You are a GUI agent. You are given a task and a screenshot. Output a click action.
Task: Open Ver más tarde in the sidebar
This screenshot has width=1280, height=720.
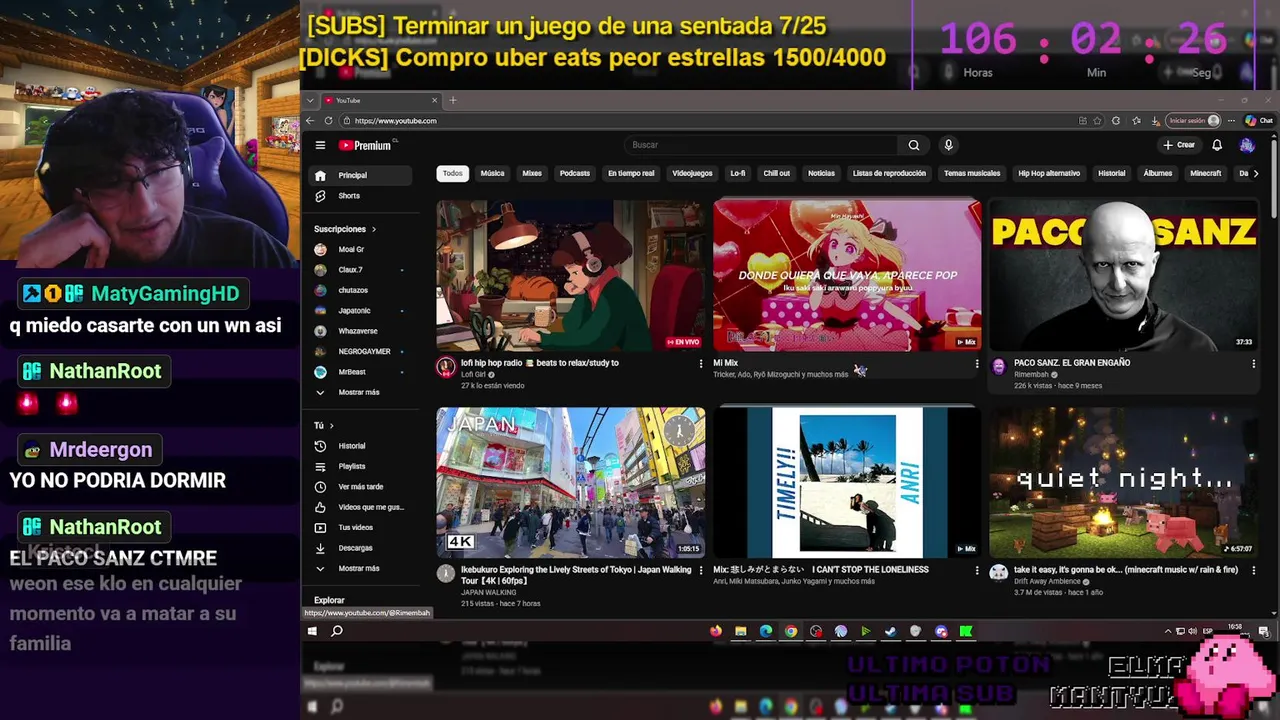[x=358, y=487]
